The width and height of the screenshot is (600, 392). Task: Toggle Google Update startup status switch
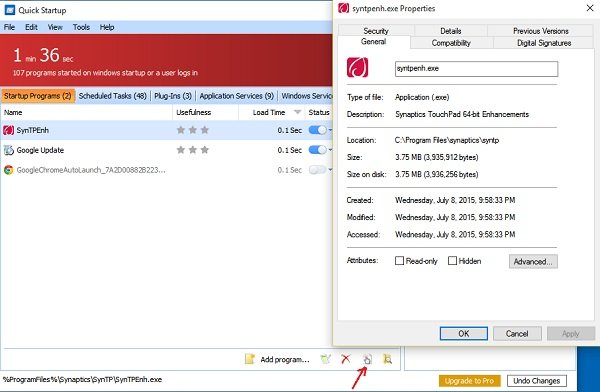(x=318, y=150)
